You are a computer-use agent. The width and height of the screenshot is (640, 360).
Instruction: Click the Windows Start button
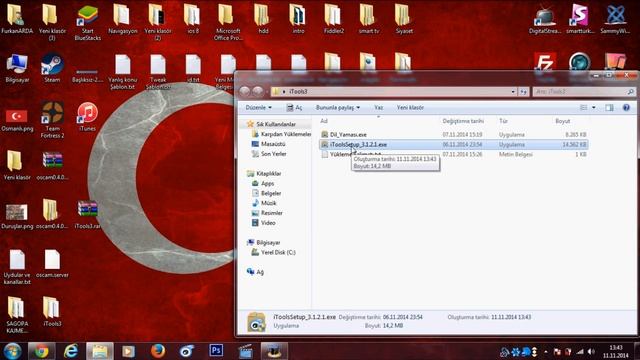[x=13, y=351]
